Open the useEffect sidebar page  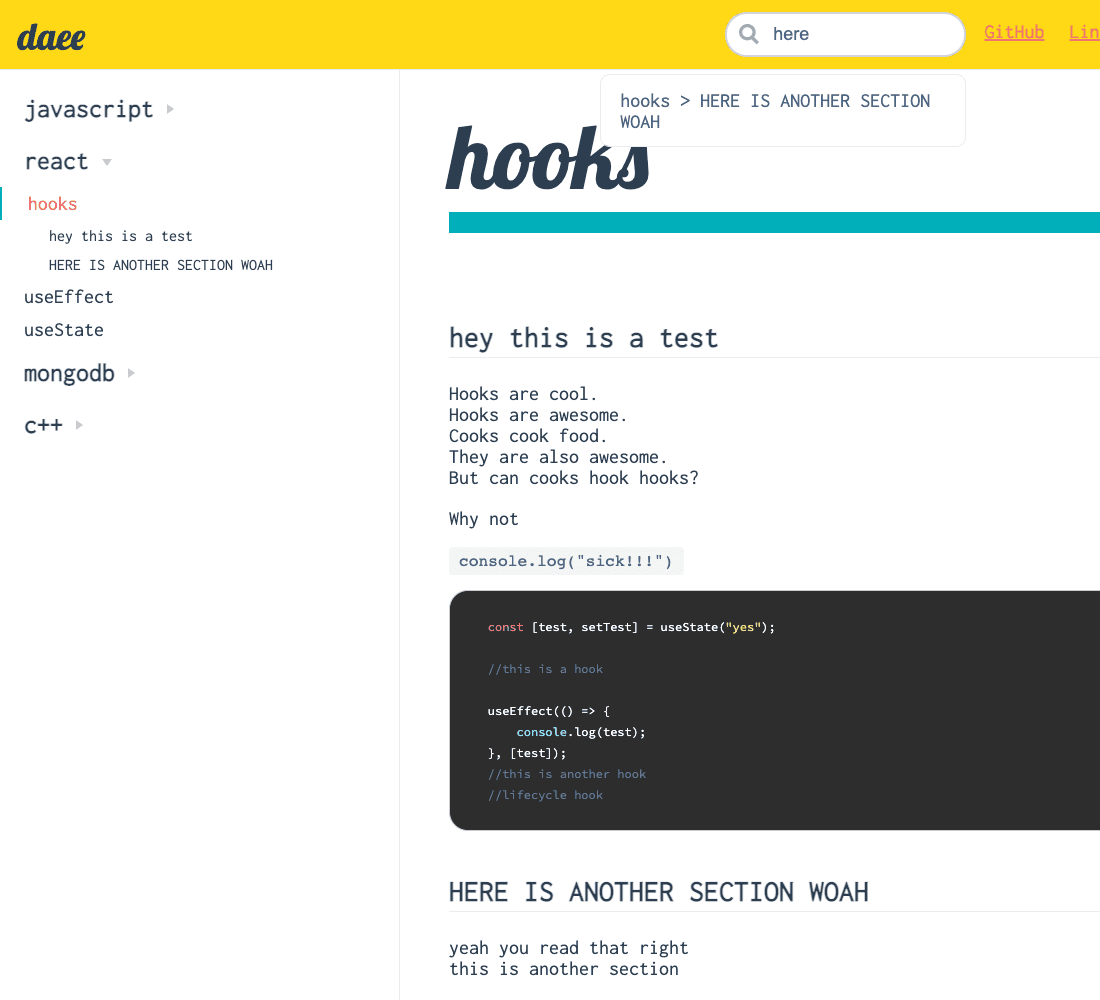[x=69, y=297]
